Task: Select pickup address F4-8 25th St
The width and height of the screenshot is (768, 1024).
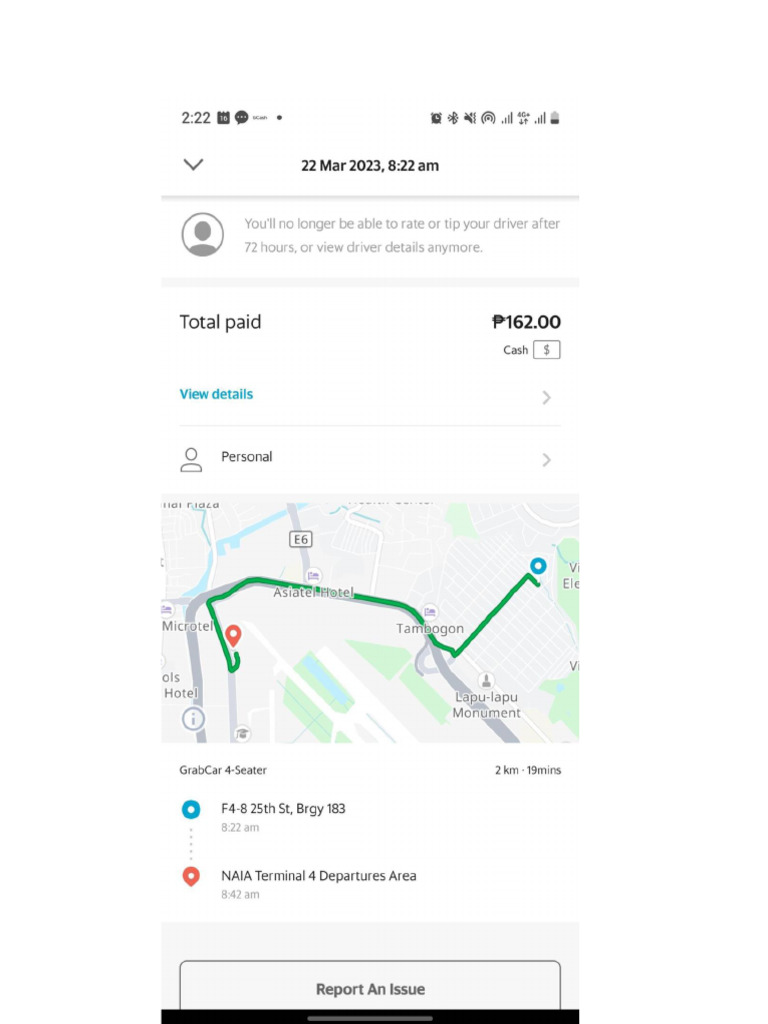Action: pyautogui.click(x=283, y=808)
